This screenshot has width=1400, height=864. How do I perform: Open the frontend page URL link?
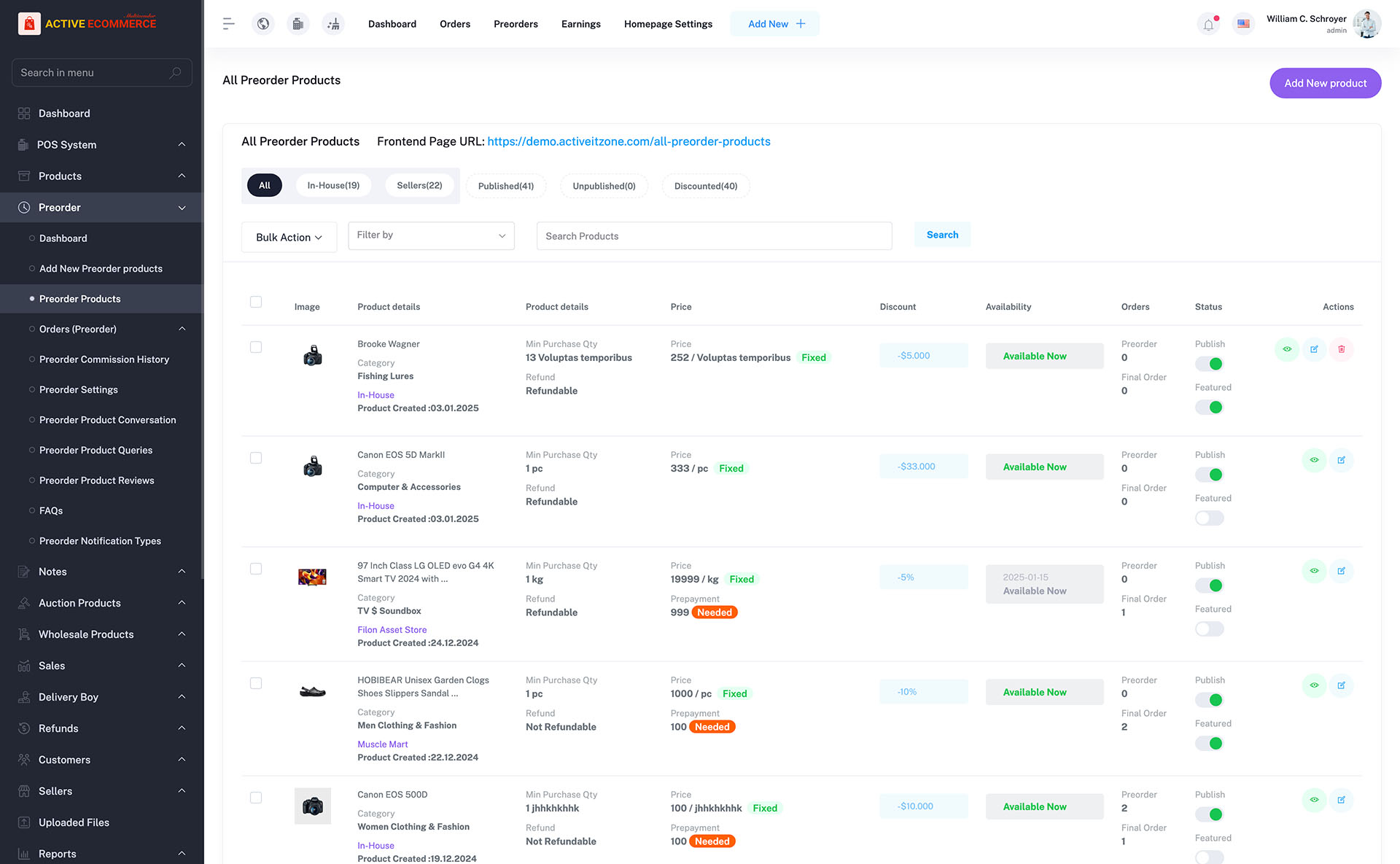click(x=629, y=141)
